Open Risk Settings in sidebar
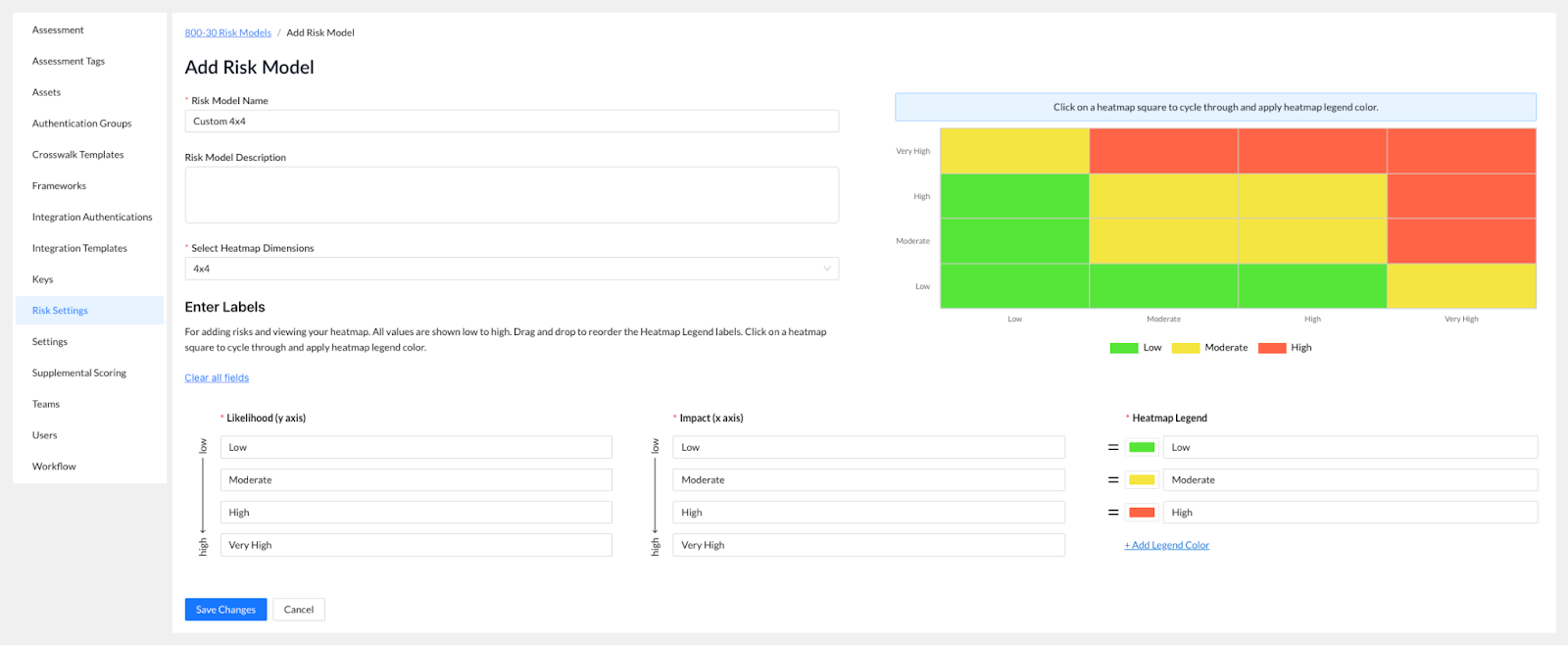Image resolution: width=1568 pixels, height=646 pixels. 60,311
